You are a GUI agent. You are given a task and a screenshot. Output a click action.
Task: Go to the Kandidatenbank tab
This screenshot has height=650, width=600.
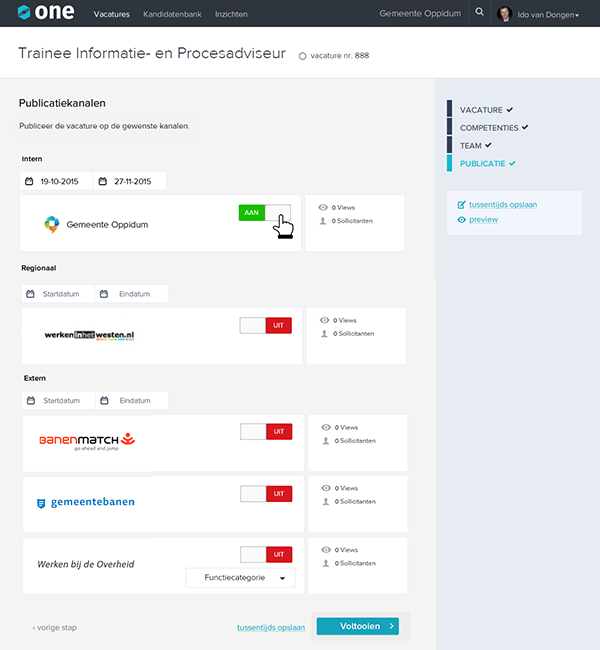(173, 14)
